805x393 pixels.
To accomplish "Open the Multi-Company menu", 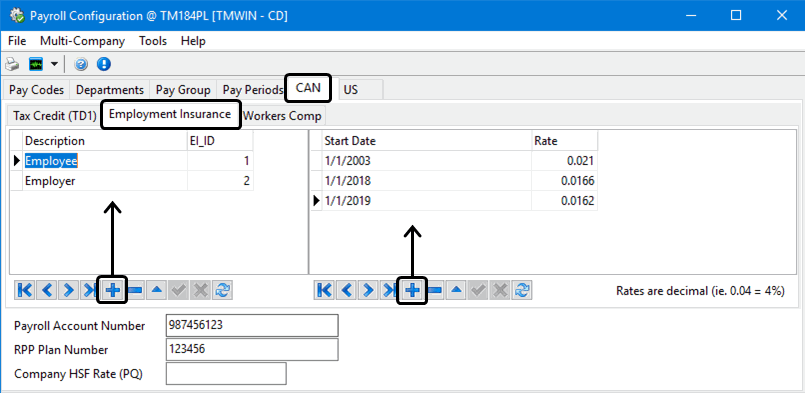I will coord(82,41).
